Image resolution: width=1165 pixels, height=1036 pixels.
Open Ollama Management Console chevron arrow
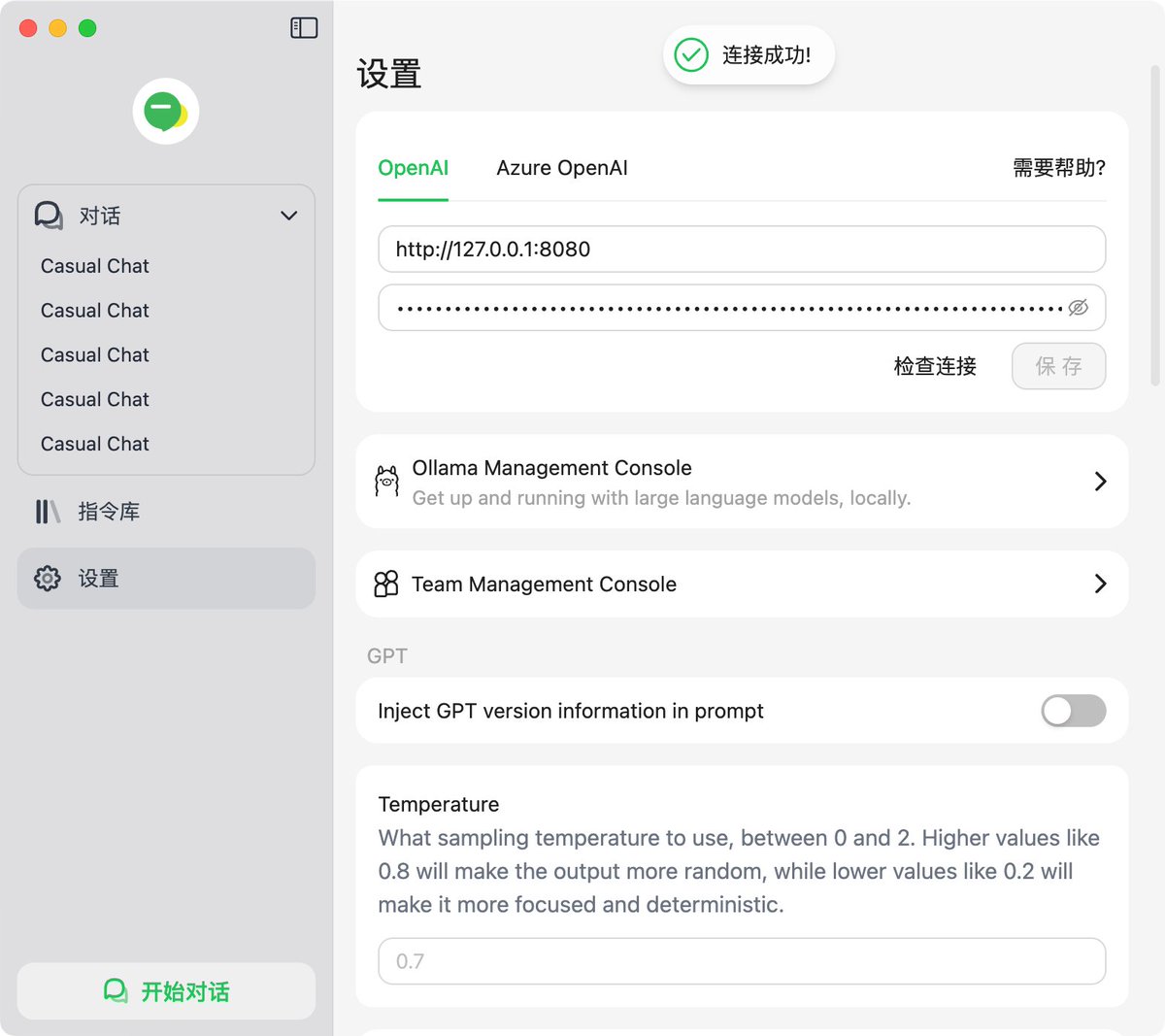click(1100, 482)
